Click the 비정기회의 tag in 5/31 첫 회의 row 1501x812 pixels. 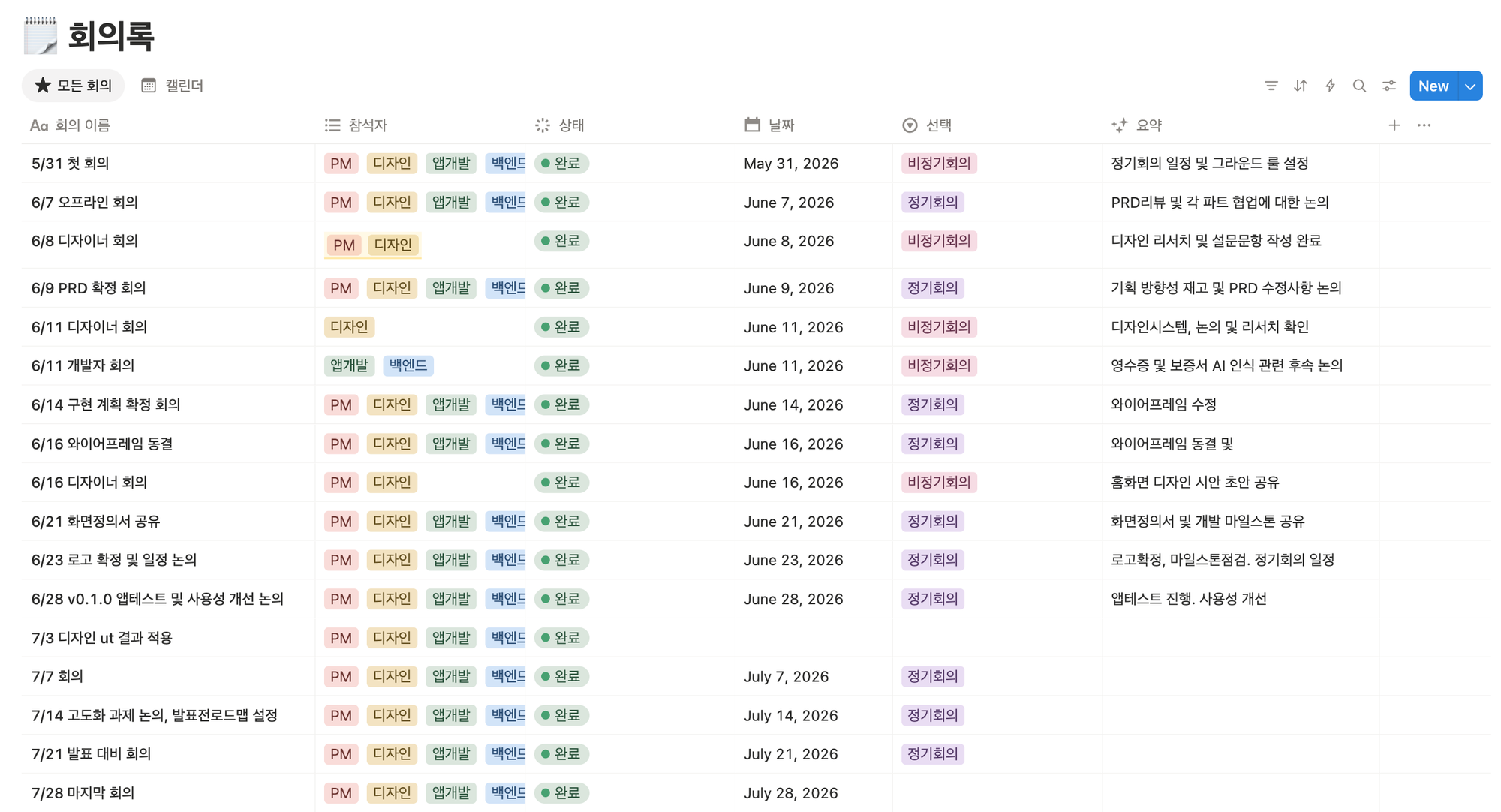pos(939,163)
